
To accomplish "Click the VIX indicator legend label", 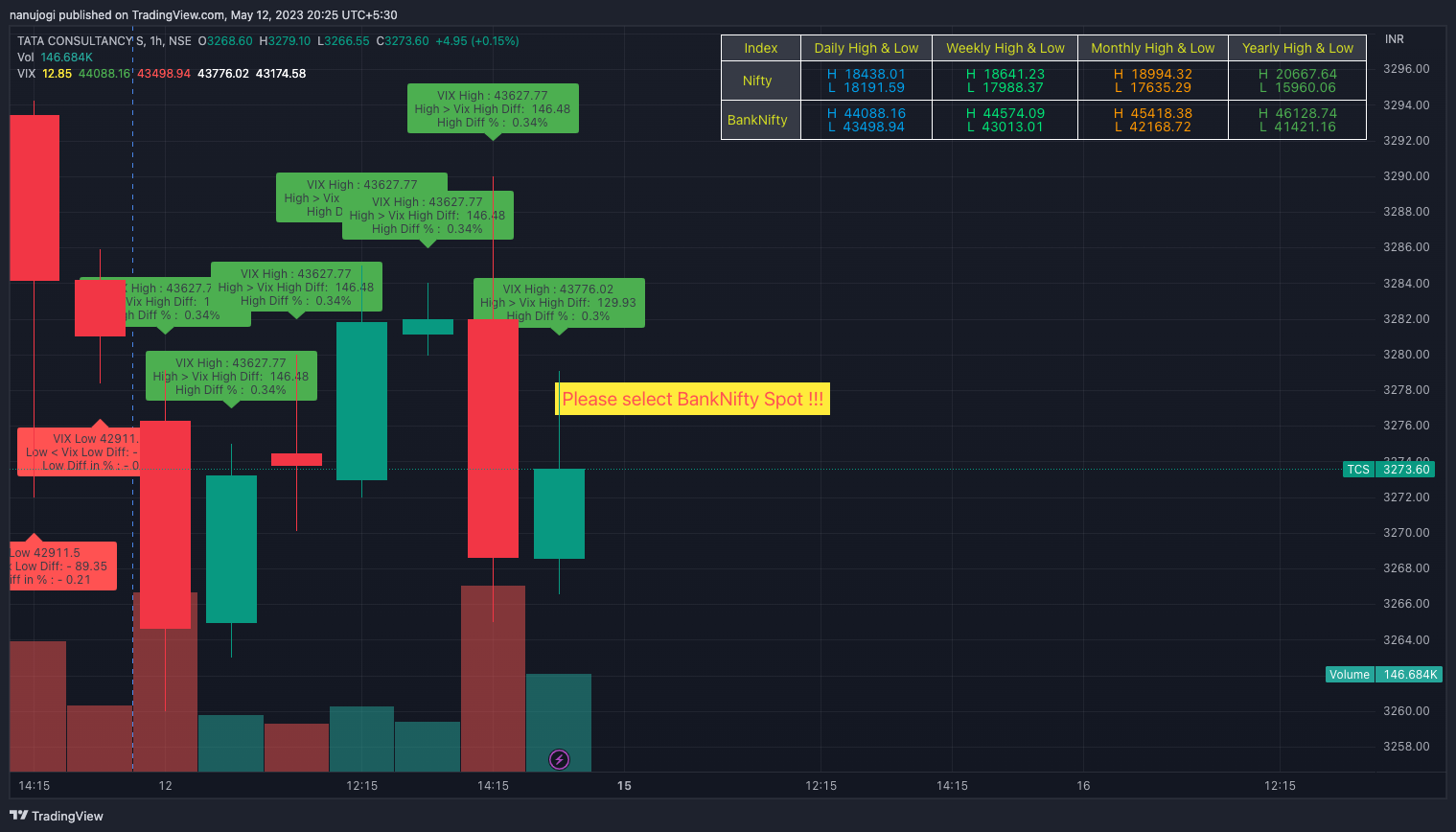I will click(x=27, y=74).
